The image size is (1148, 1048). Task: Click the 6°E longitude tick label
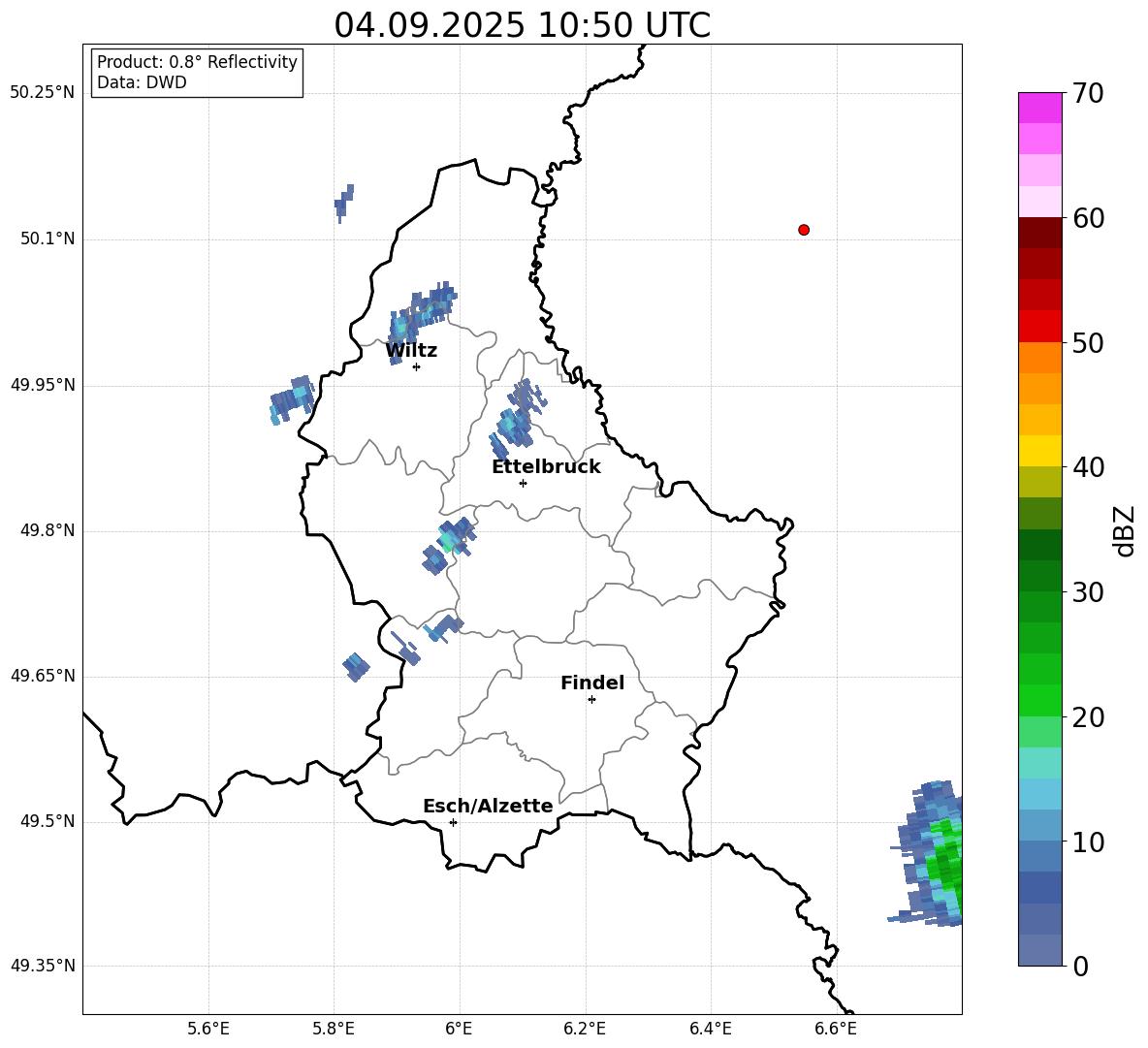pos(459,1029)
